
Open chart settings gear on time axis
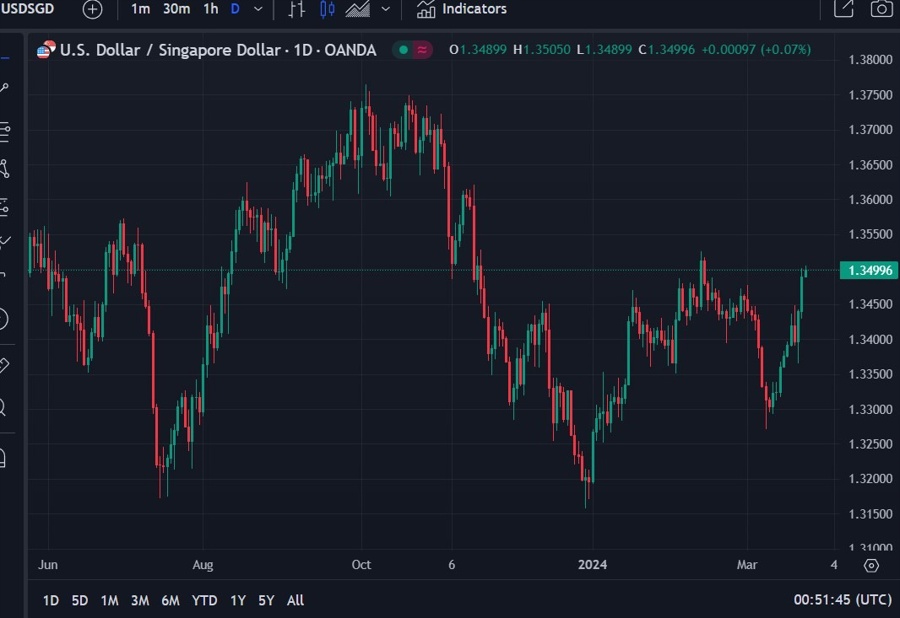click(871, 565)
